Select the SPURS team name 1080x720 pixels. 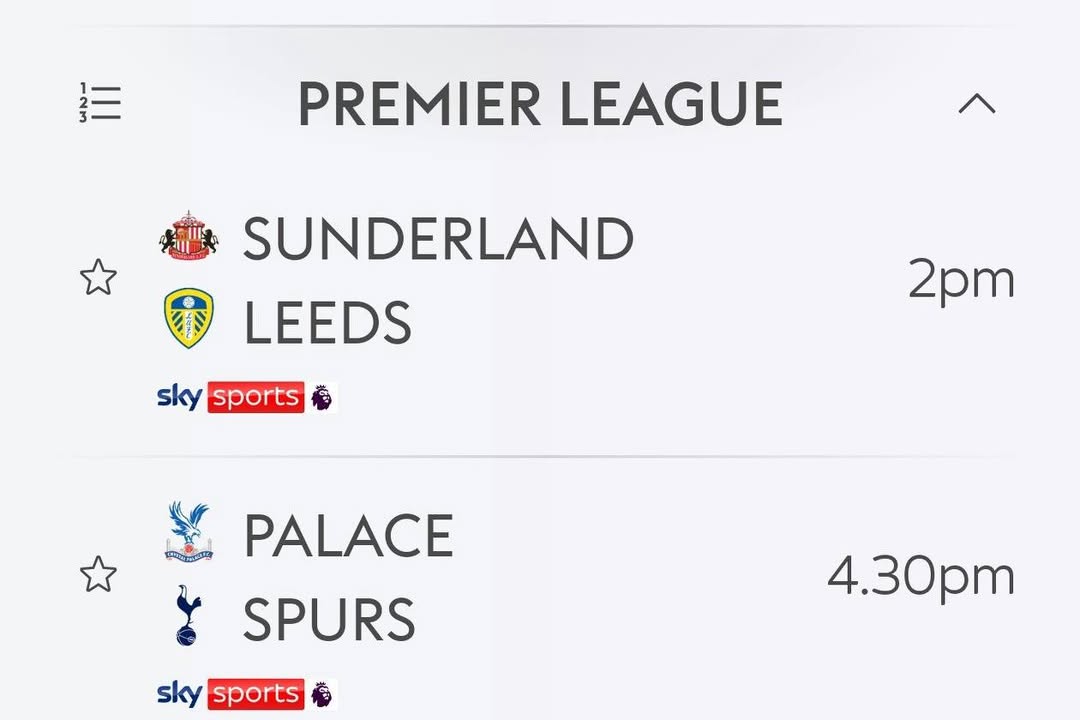coord(329,620)
